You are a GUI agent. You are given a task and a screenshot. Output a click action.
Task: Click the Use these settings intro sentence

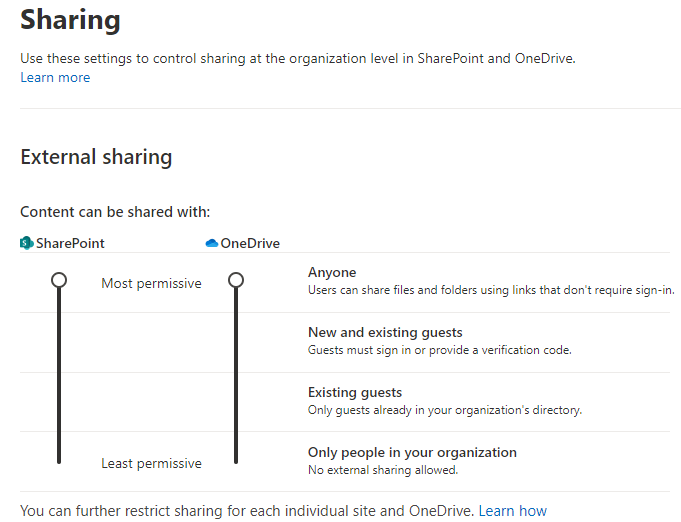298,58
